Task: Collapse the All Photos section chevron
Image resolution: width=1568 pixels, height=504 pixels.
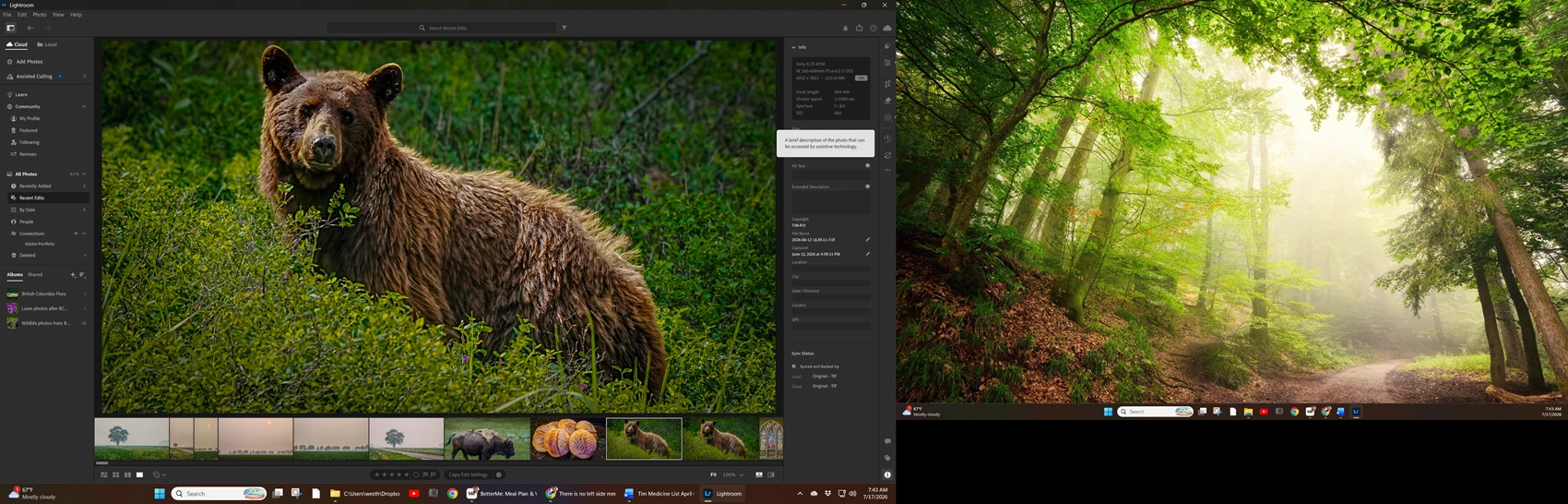Action: pyautogui.click(x=84, y=174)
